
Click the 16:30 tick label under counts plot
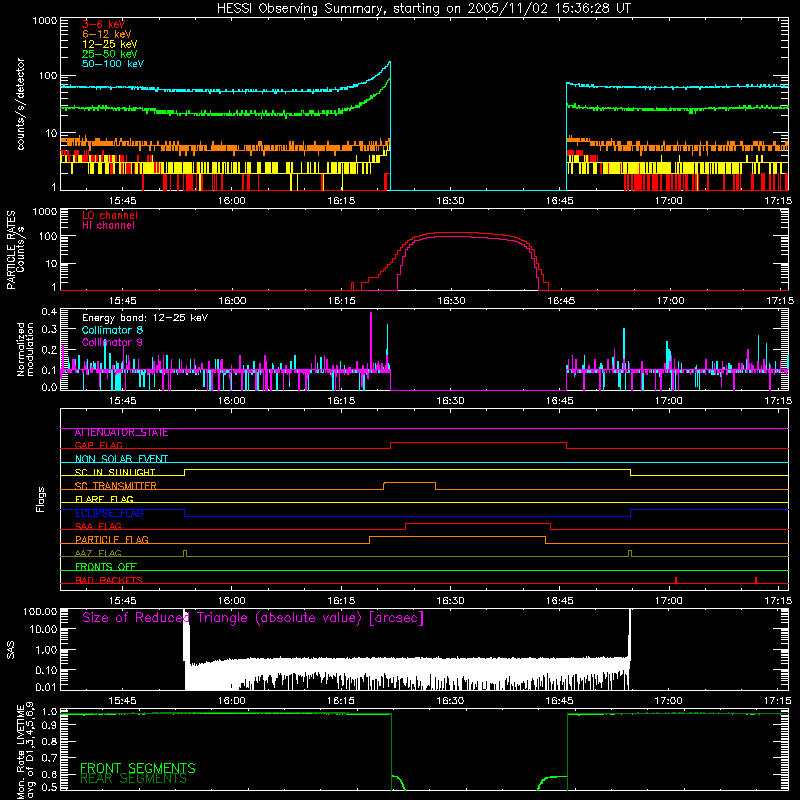(x=451, y=201)
